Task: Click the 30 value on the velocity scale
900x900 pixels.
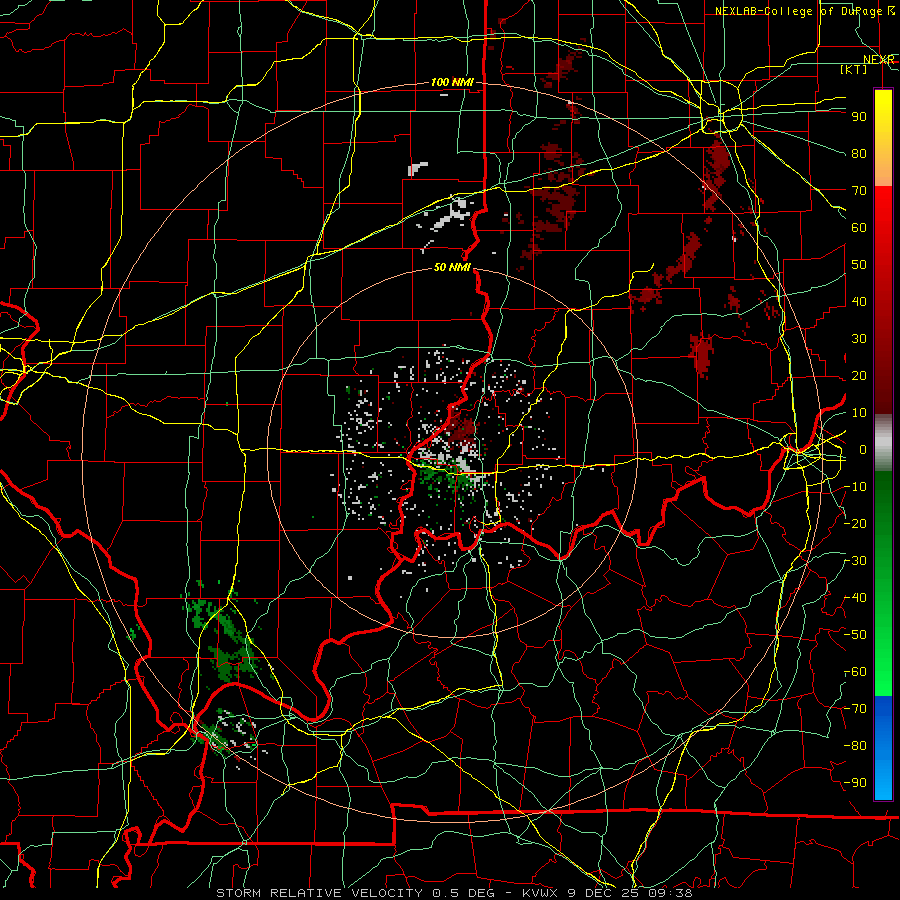Action: (x=859, y=339)
